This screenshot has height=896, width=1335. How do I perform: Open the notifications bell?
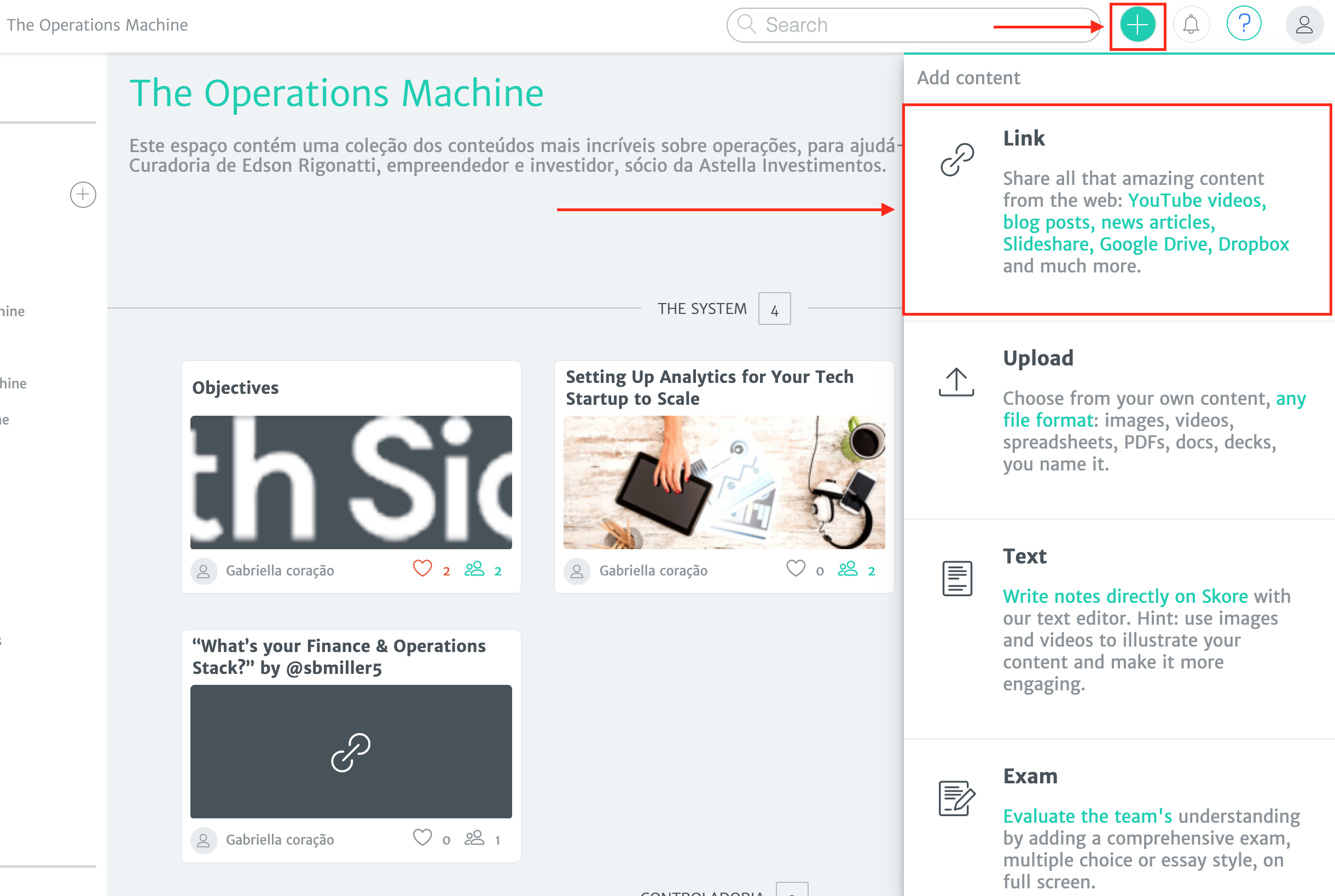pos(1191,25)
